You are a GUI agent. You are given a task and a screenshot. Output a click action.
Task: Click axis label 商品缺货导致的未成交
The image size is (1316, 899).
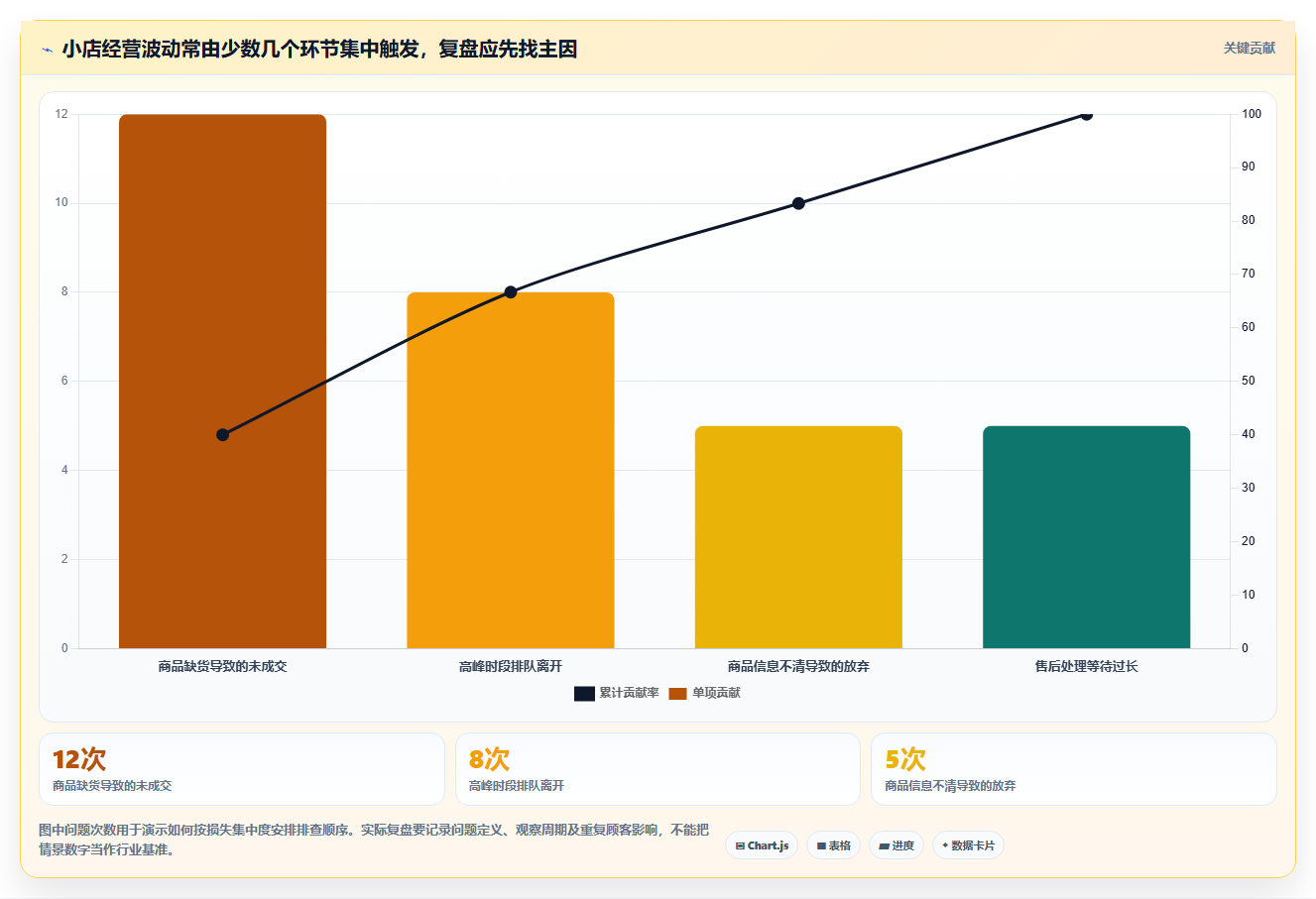click(x=222, y=667)
